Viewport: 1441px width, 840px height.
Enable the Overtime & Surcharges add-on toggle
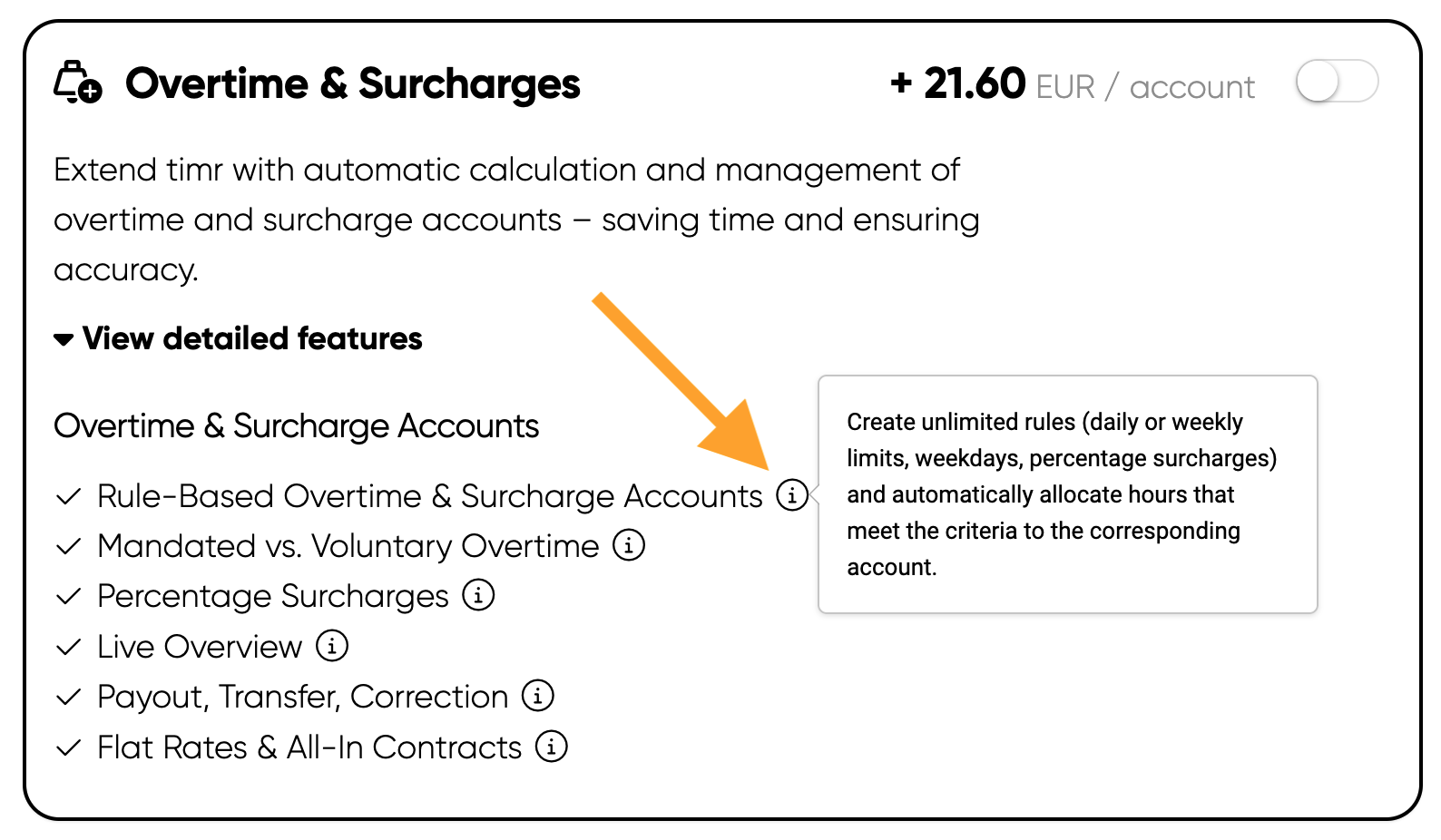(1337, 83)
